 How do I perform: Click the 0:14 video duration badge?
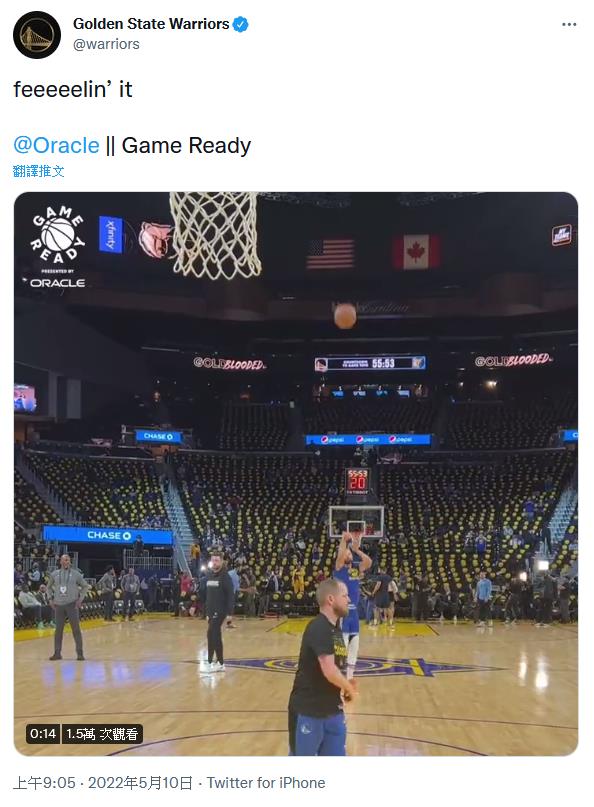[x=43, y=733]
